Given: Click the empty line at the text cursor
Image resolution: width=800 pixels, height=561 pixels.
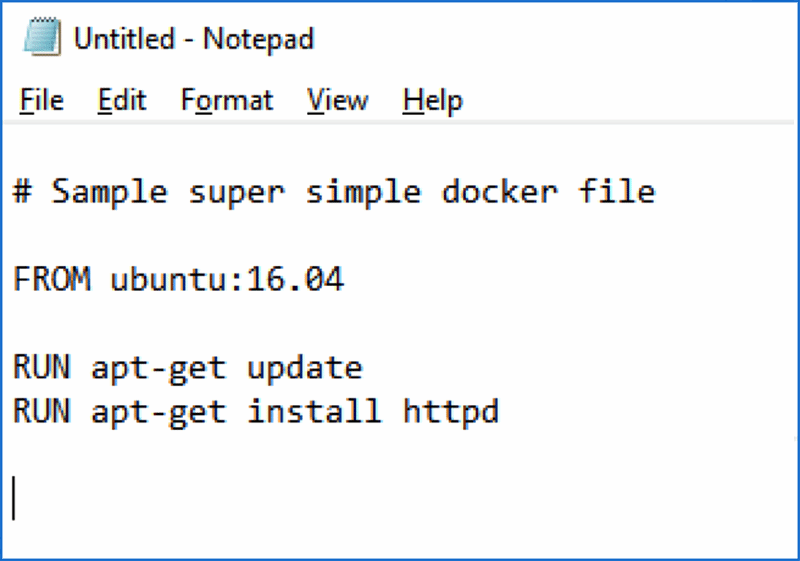Looking at the screenshot, I should [403, 499].
